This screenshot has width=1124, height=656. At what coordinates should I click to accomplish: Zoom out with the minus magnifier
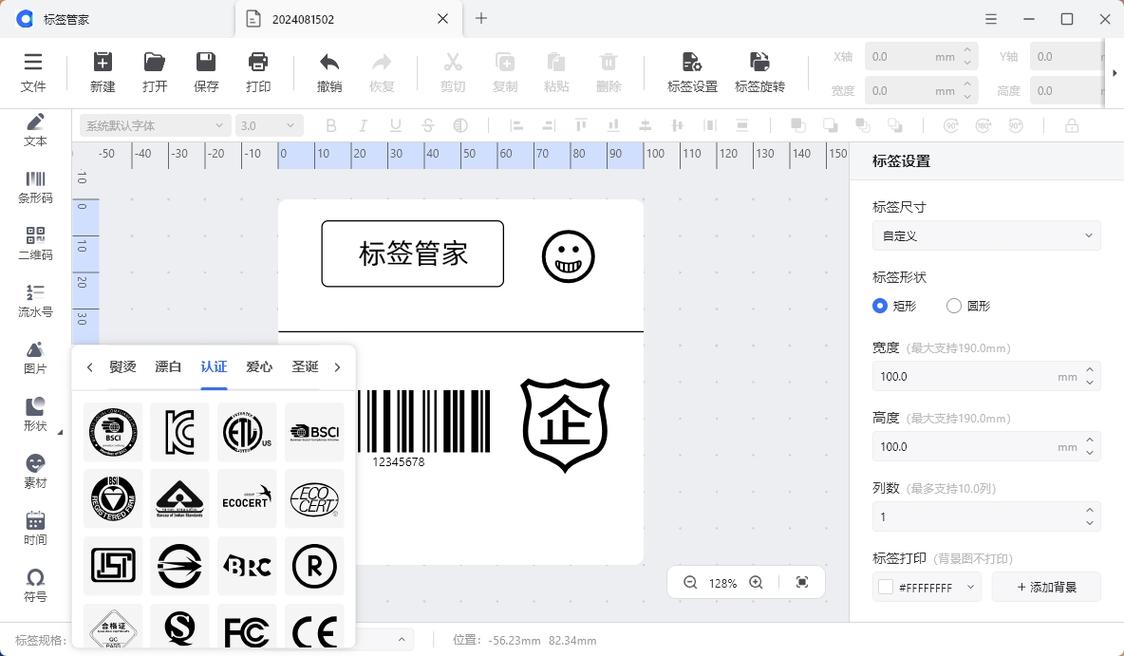690,583
